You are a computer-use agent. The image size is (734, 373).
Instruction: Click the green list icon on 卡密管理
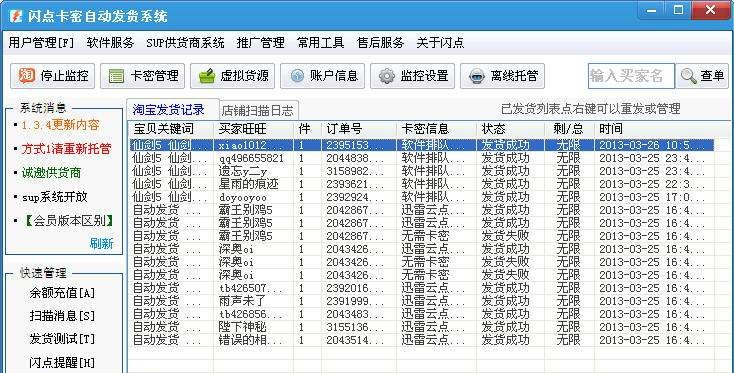tap(116, 76)
